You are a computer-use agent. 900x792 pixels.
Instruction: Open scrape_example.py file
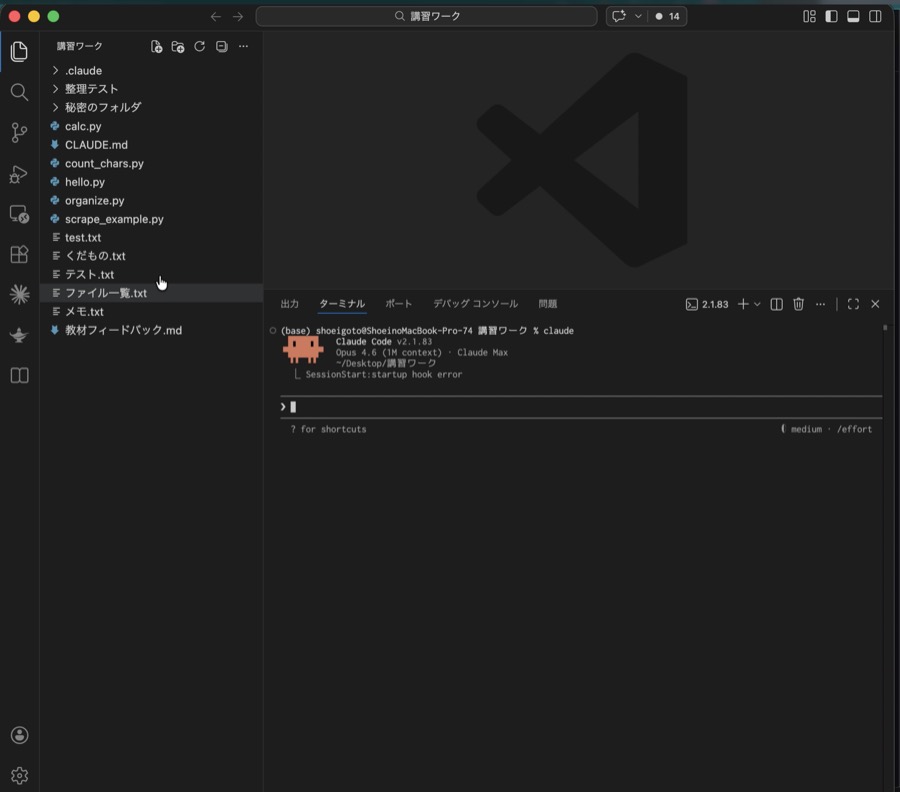point(151,219)
